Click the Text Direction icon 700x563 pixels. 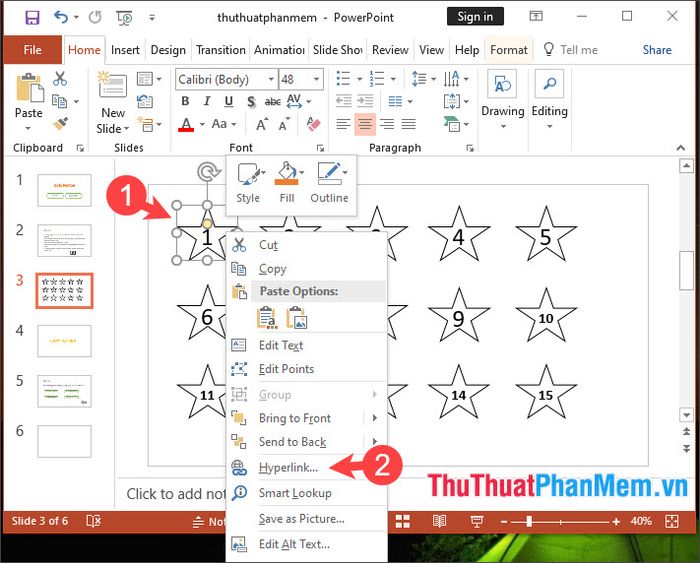[451, 79]
